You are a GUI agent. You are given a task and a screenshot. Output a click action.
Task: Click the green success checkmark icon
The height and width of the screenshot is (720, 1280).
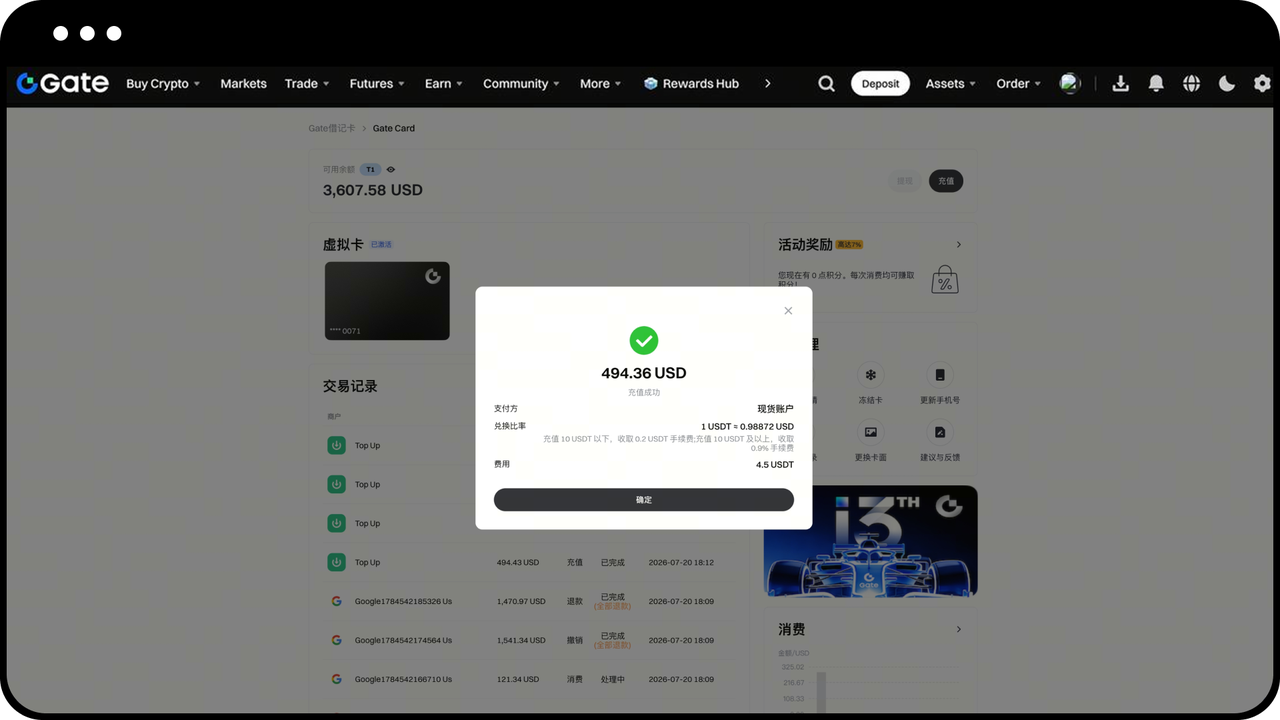pos(644,340)
